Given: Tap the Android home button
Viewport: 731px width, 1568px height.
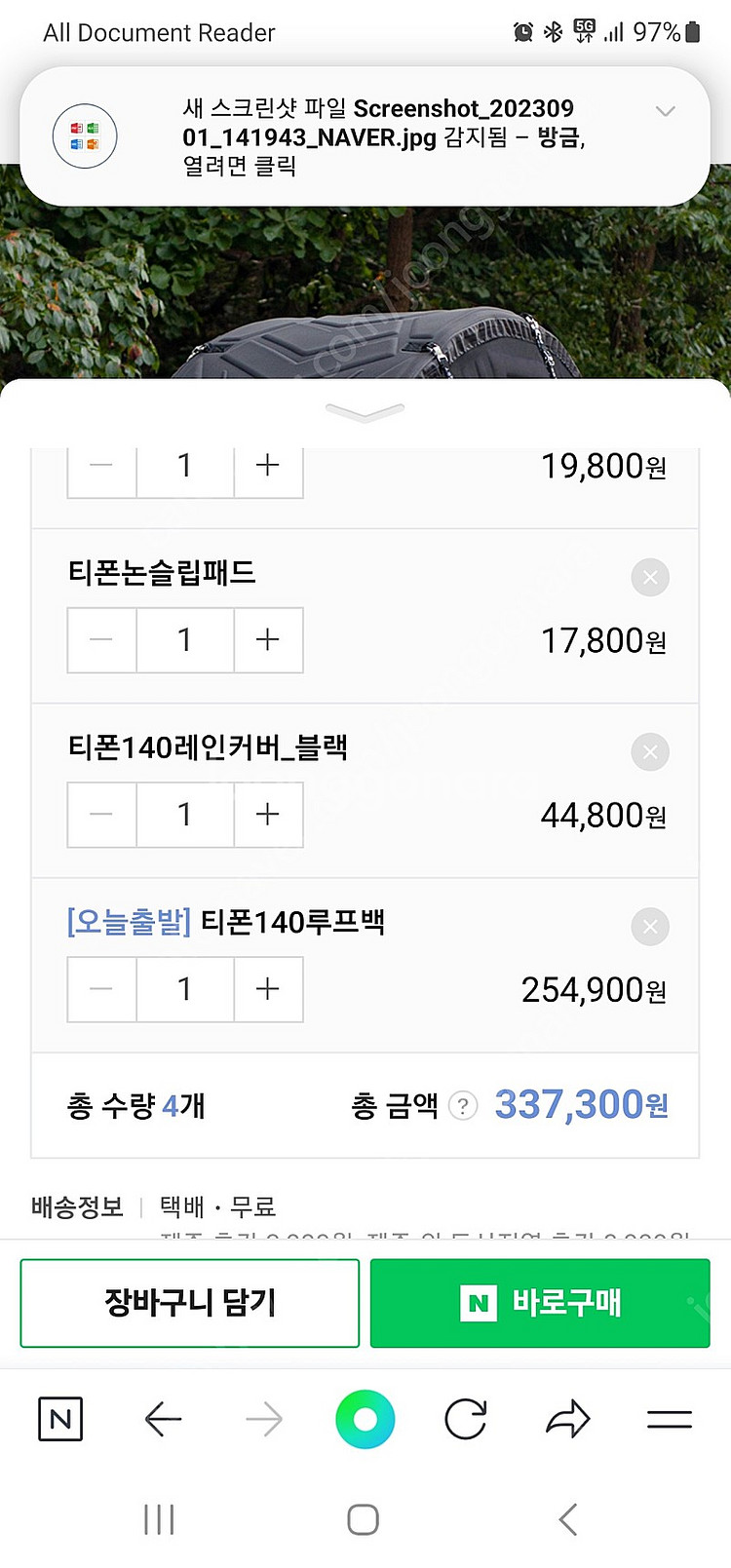Looking at the screenshot, I should (x=363, y=1519).
